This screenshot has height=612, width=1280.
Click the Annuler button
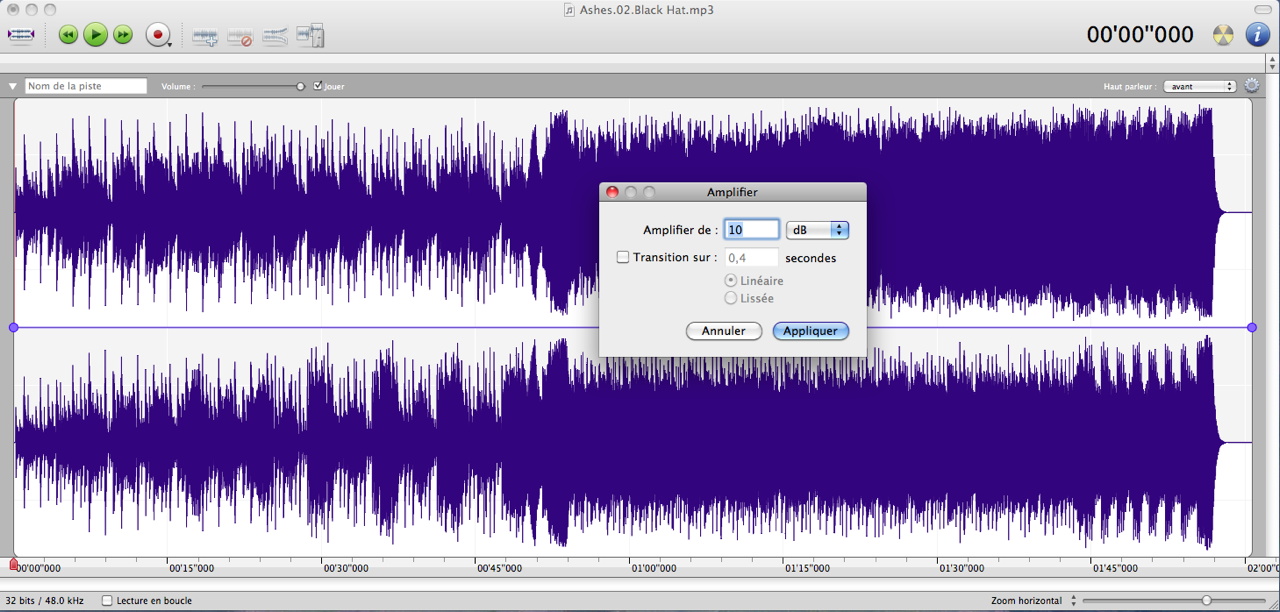724,331
